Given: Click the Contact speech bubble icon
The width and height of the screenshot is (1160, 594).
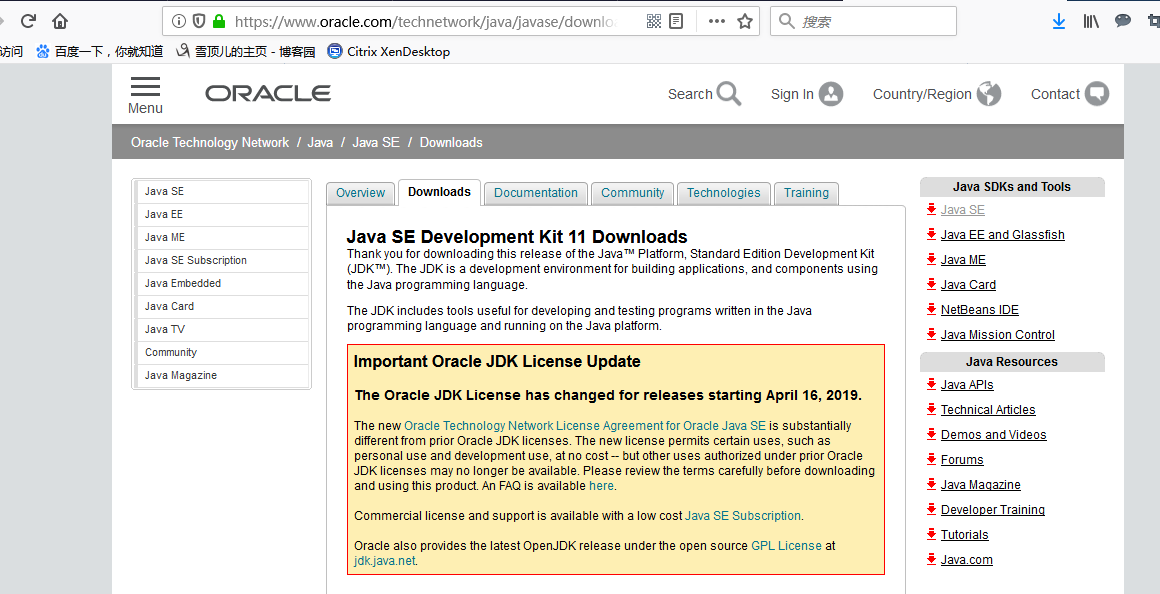Looking at the screenshot, I should 1097,94.
